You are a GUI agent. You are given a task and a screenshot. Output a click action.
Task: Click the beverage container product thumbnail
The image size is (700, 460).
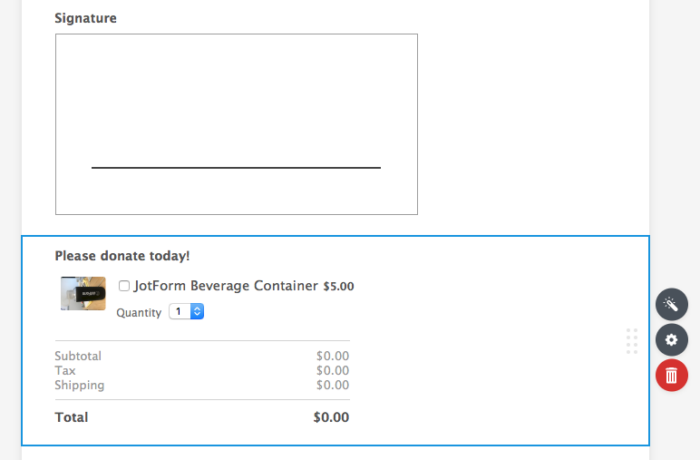point(83,293)
